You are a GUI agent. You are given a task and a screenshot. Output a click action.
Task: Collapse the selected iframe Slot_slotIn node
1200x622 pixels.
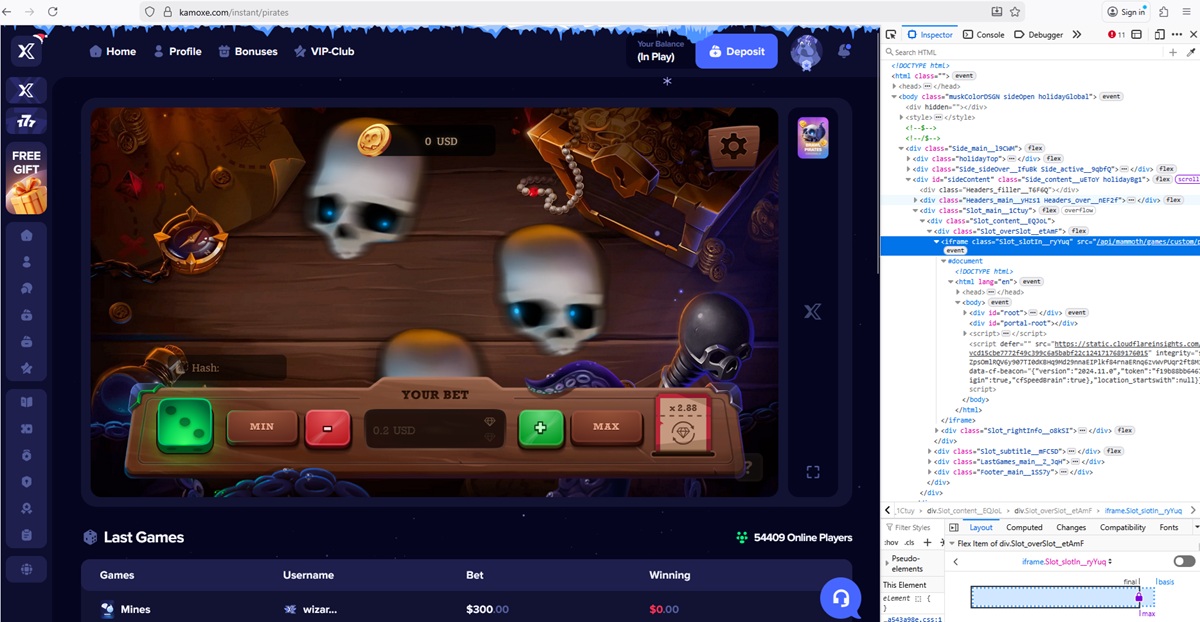[x=937, y=241]
